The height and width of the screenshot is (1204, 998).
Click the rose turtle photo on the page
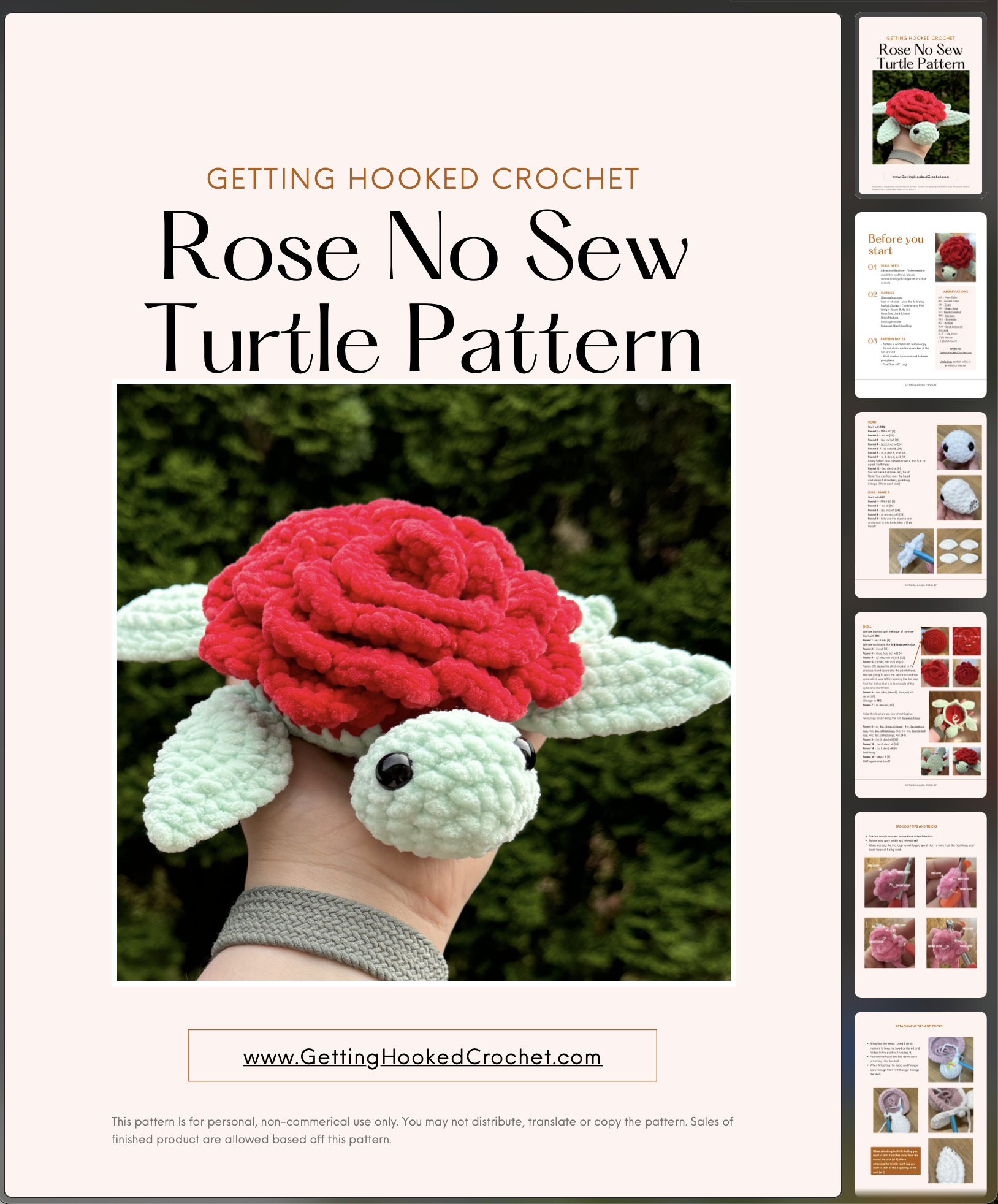424,682
